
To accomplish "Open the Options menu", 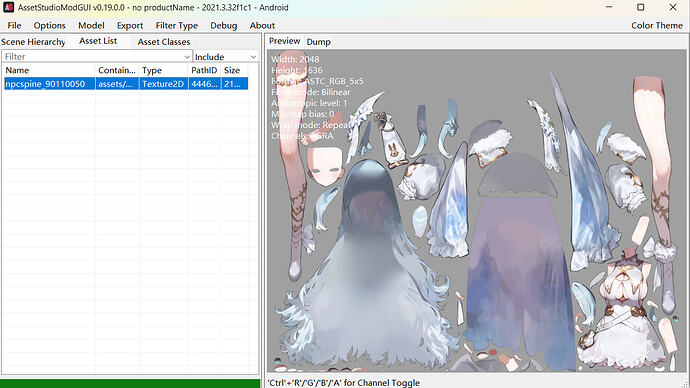I will point(49,26).
